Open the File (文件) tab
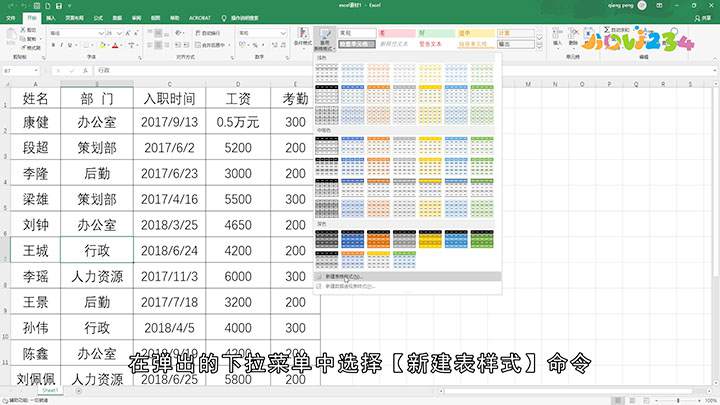Image resolution: width=720 pixels, height=405 pixels. coord(11,18)
